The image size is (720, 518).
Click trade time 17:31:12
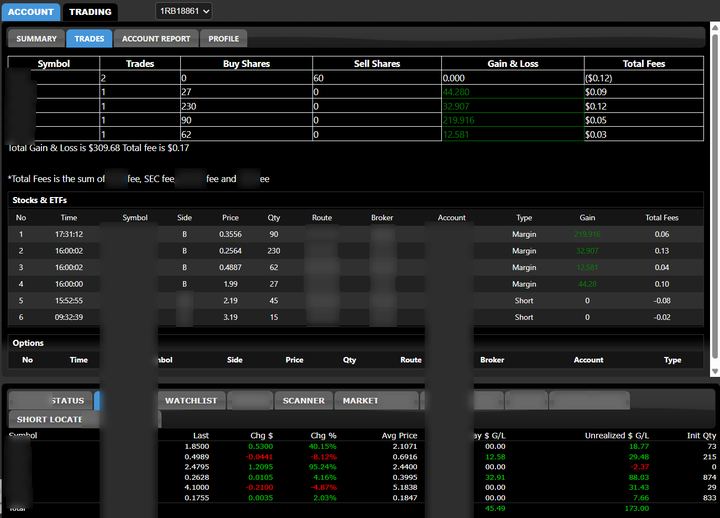coord(69,234)
